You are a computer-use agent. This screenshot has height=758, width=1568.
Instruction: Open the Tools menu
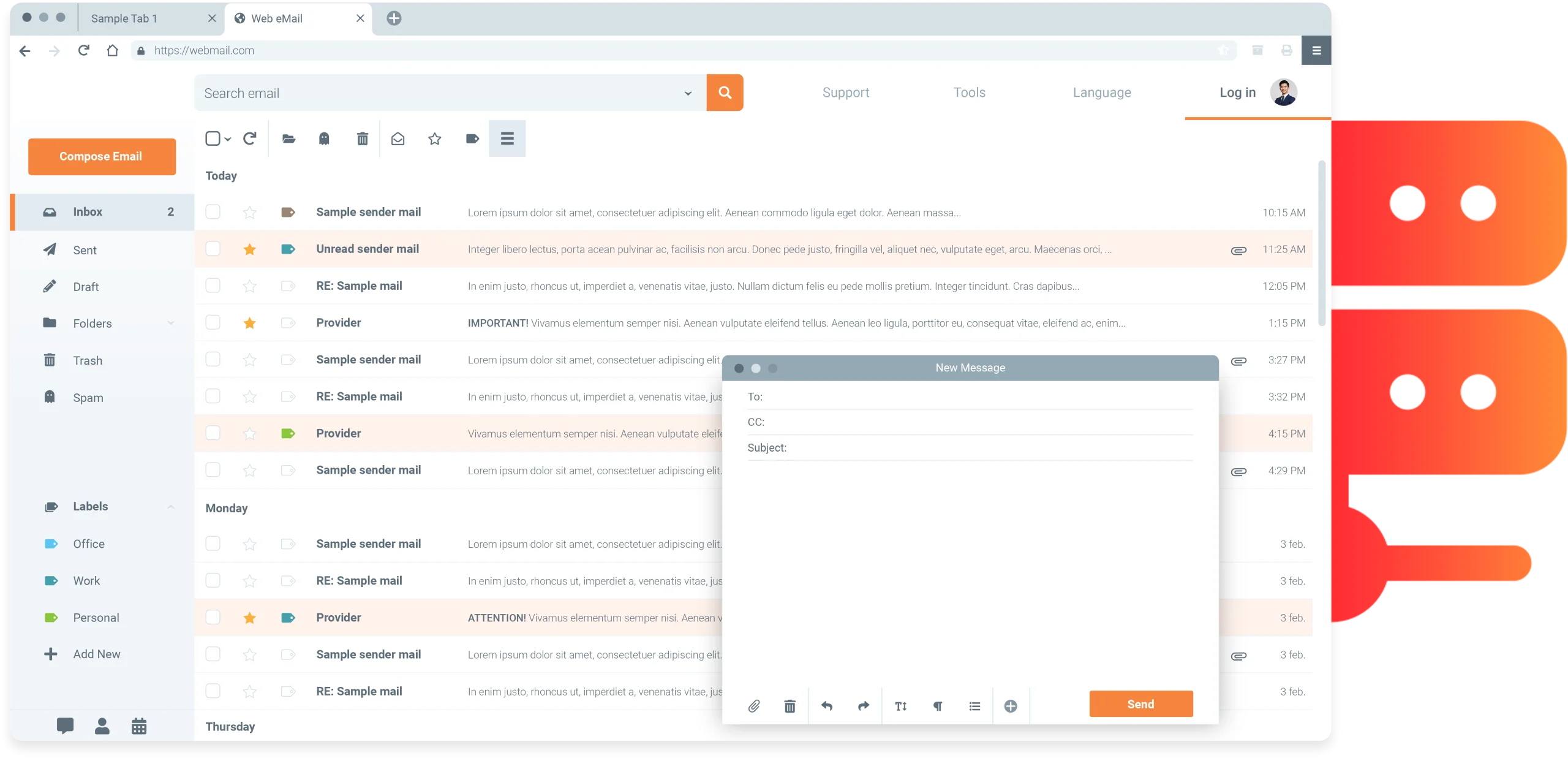(969, 93)
